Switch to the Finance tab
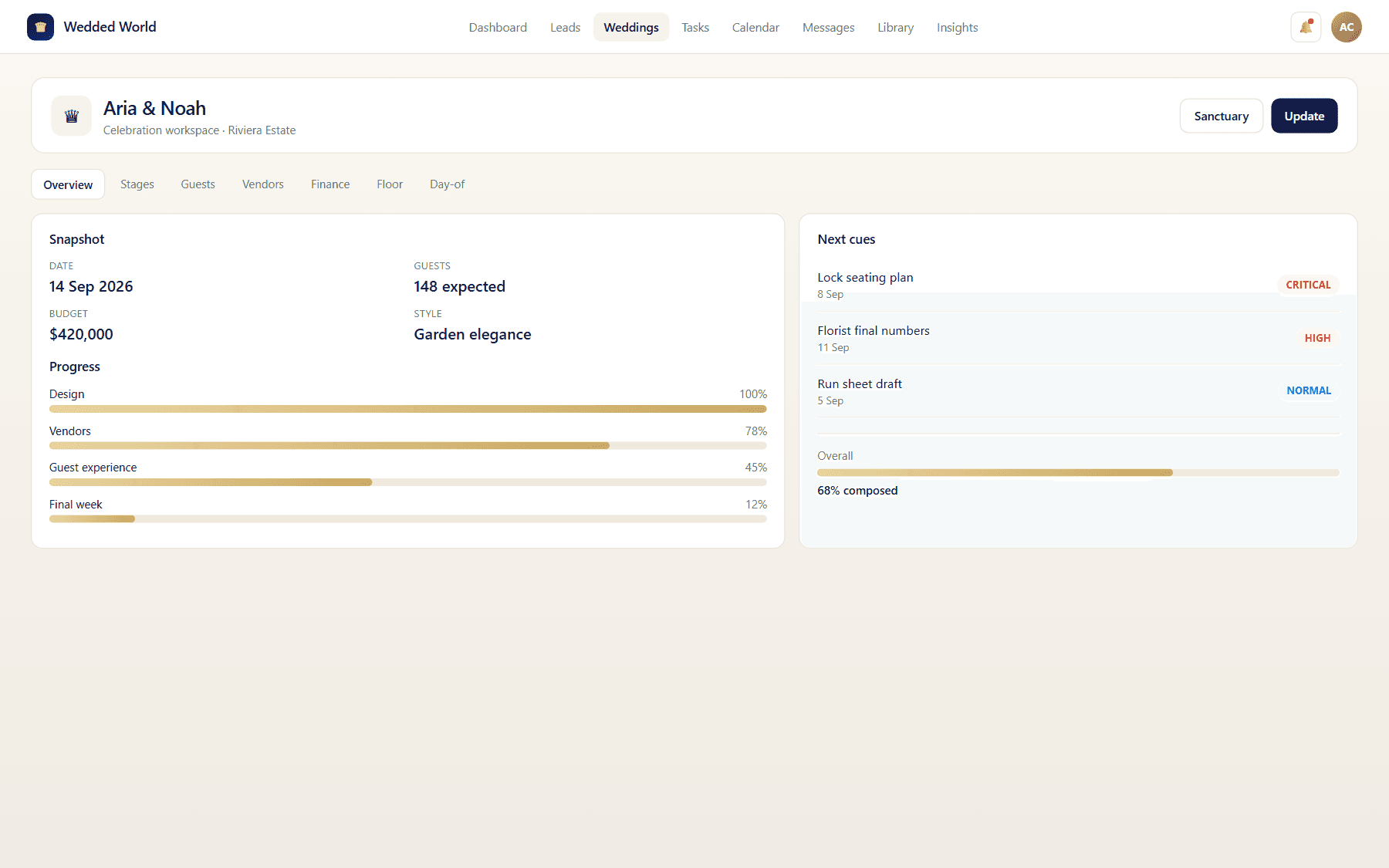 (x=330, y=184)
